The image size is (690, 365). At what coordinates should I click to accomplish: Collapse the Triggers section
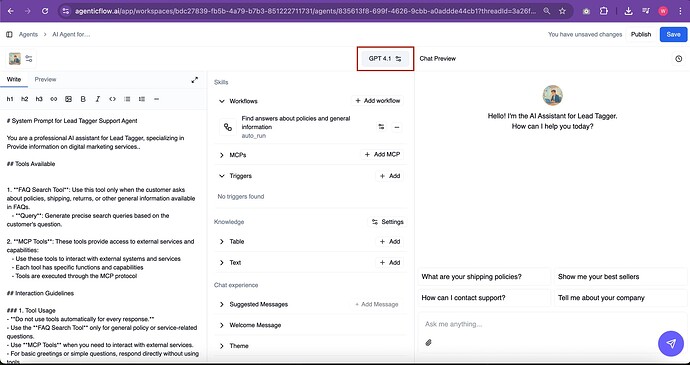(x=222, y=176)
